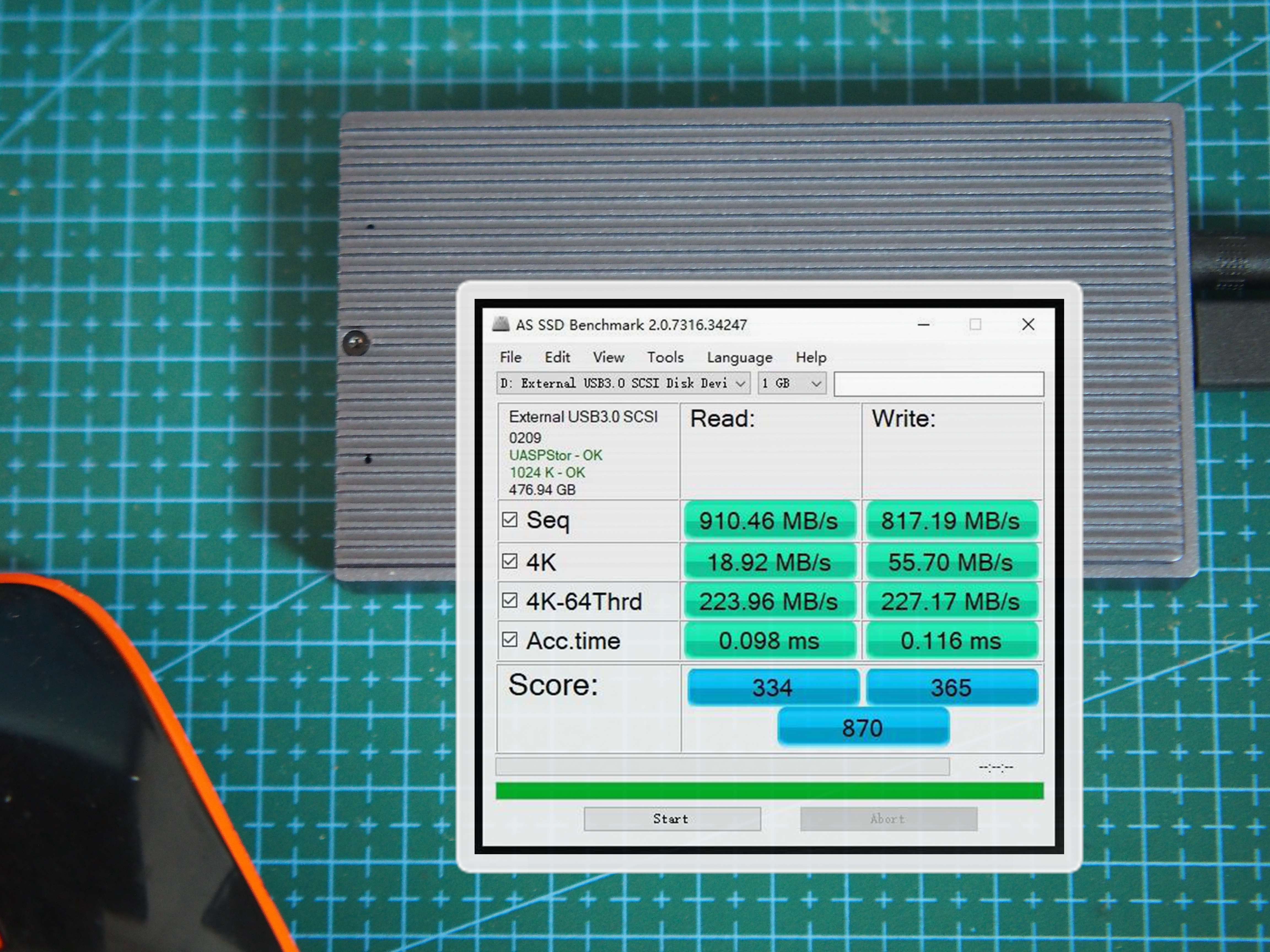Click the Abort button
The height and width of the screenshot is (952, 1270).
(x=889, y=819)
